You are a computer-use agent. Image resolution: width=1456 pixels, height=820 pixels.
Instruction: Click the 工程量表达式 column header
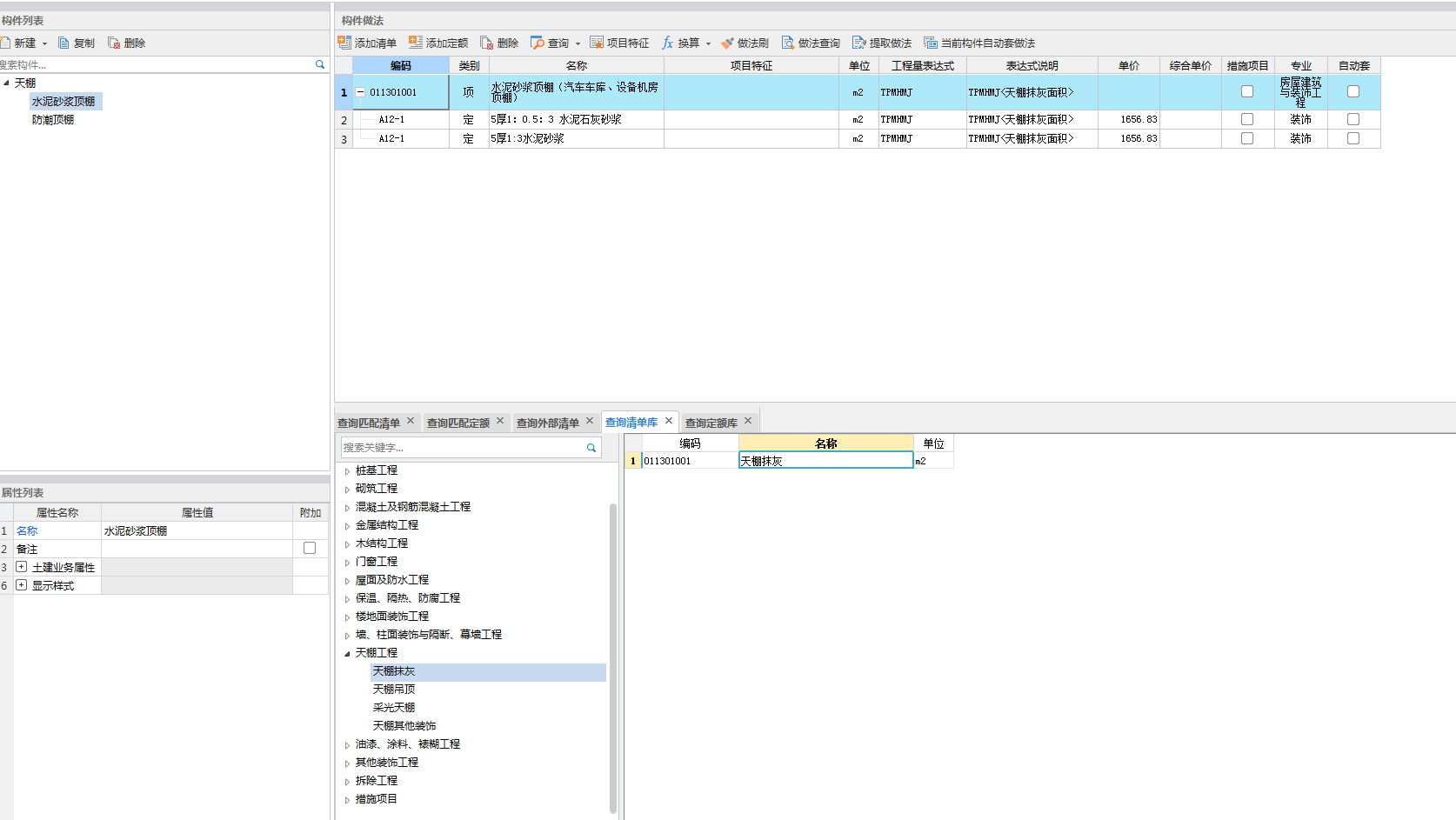coord(922,66)
